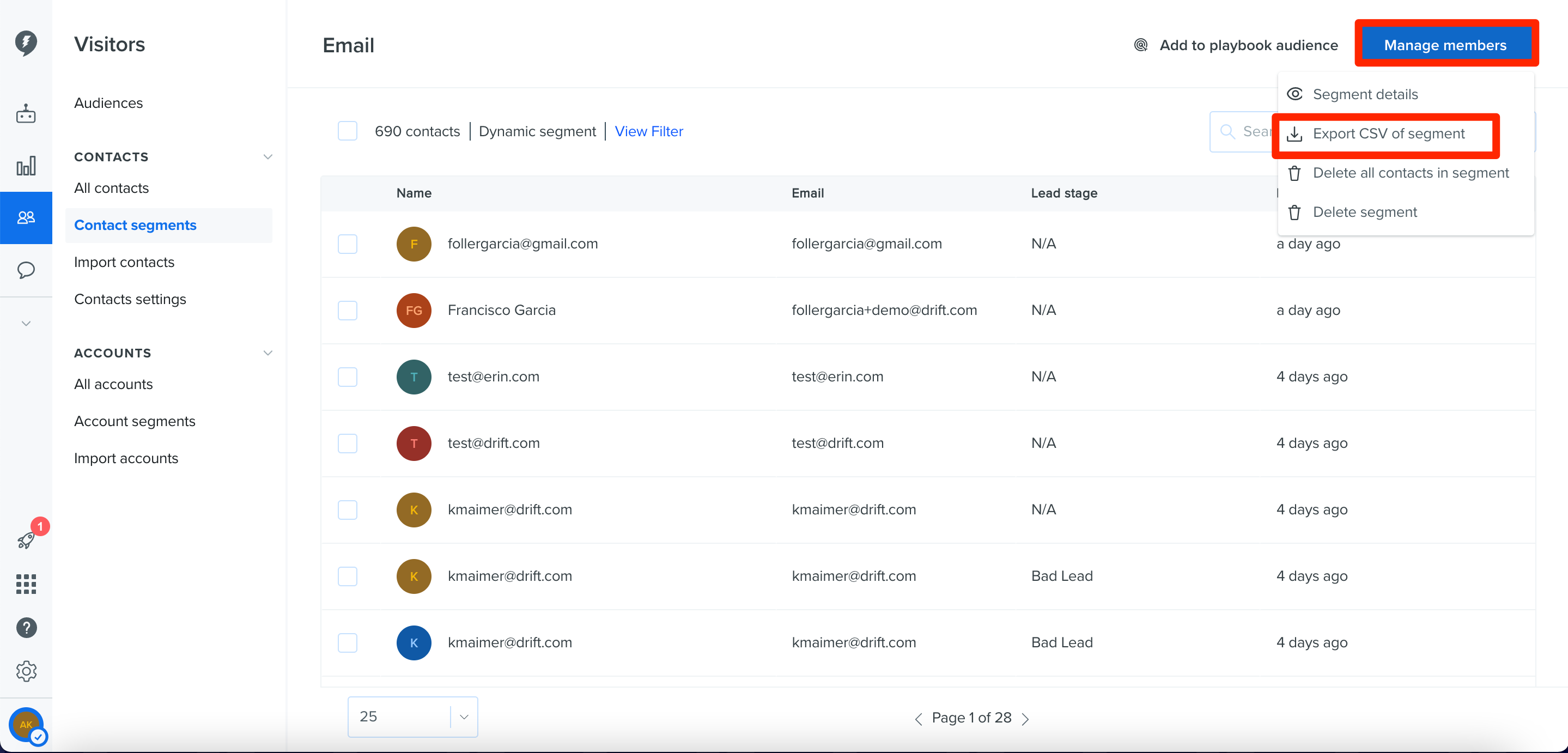1568x753 pixels.
Task: Open Import contacts in sidebar
Action: coord(124,263)
